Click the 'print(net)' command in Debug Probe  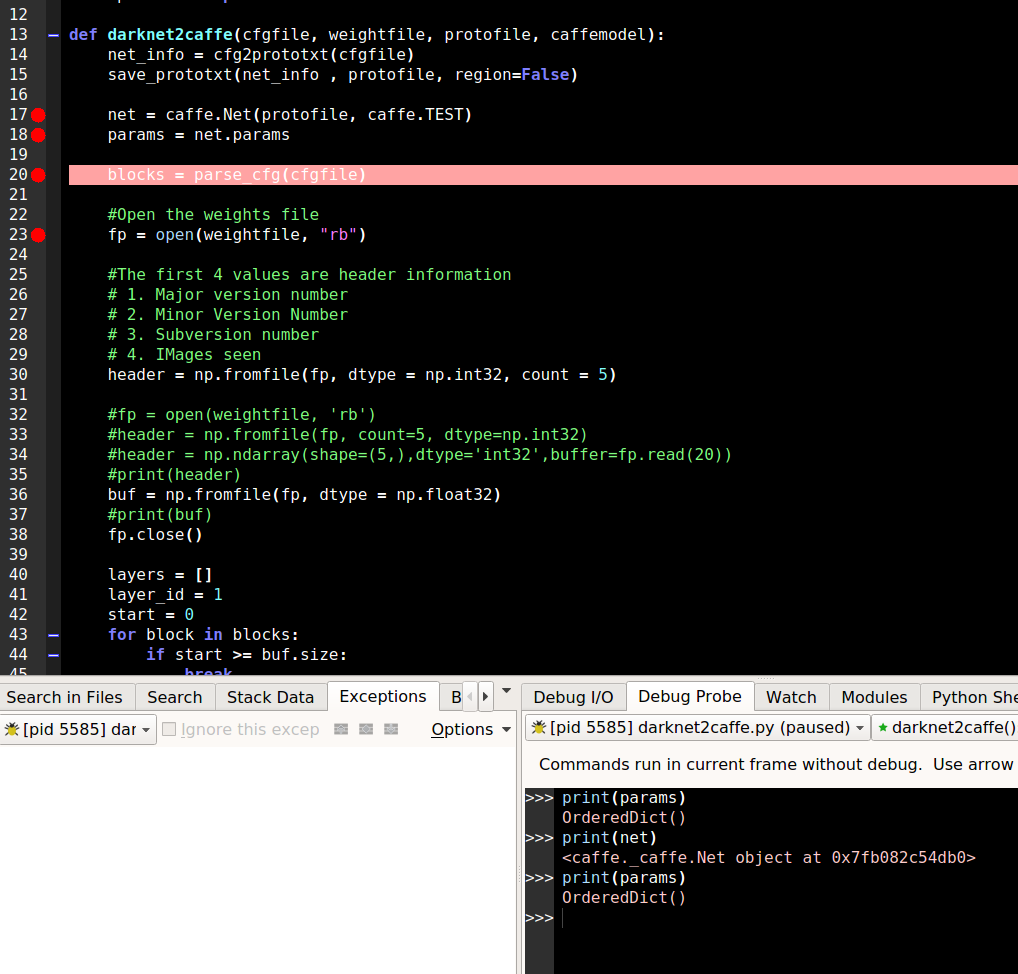(609, 838)
